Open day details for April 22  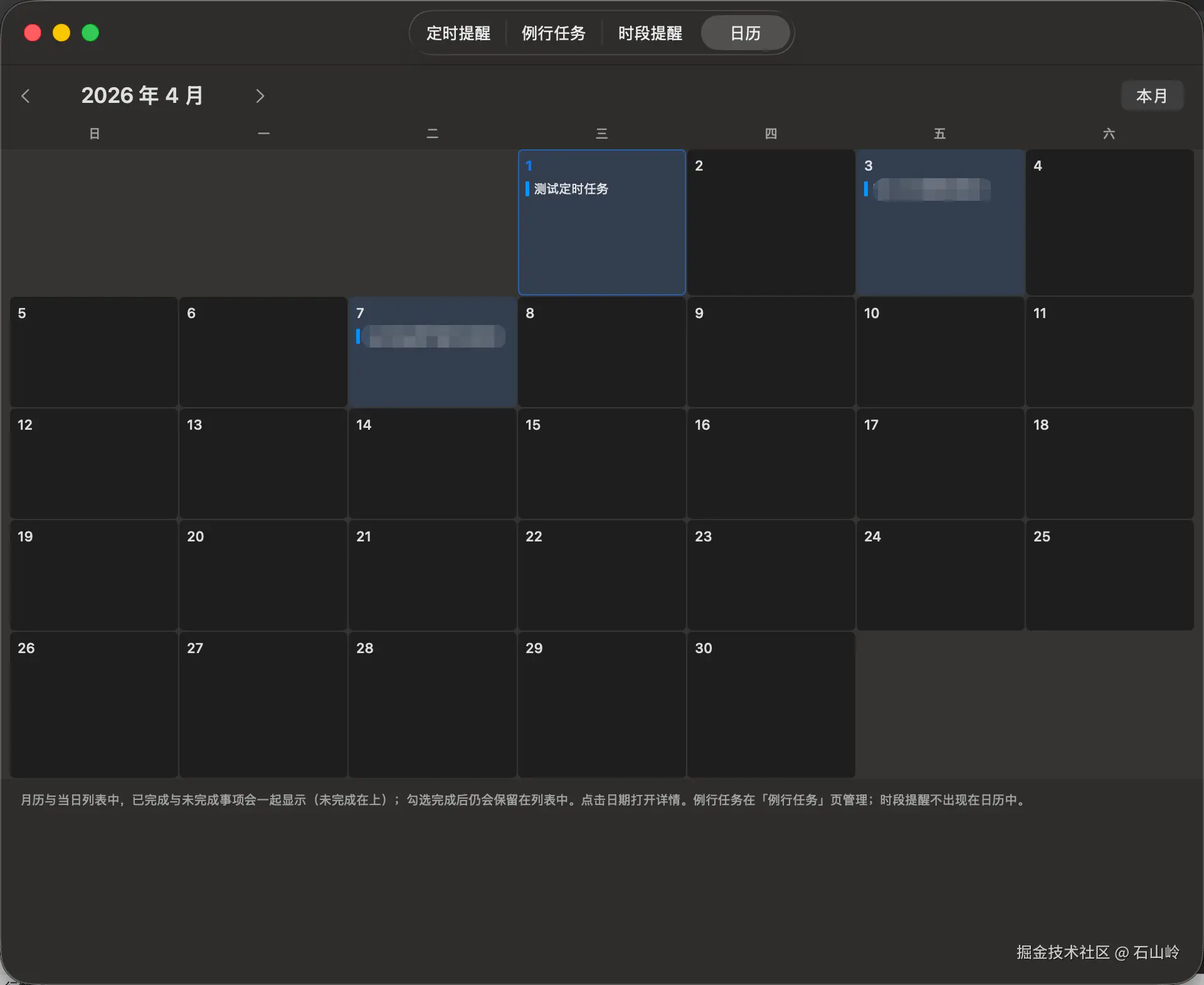coord(601,575)
